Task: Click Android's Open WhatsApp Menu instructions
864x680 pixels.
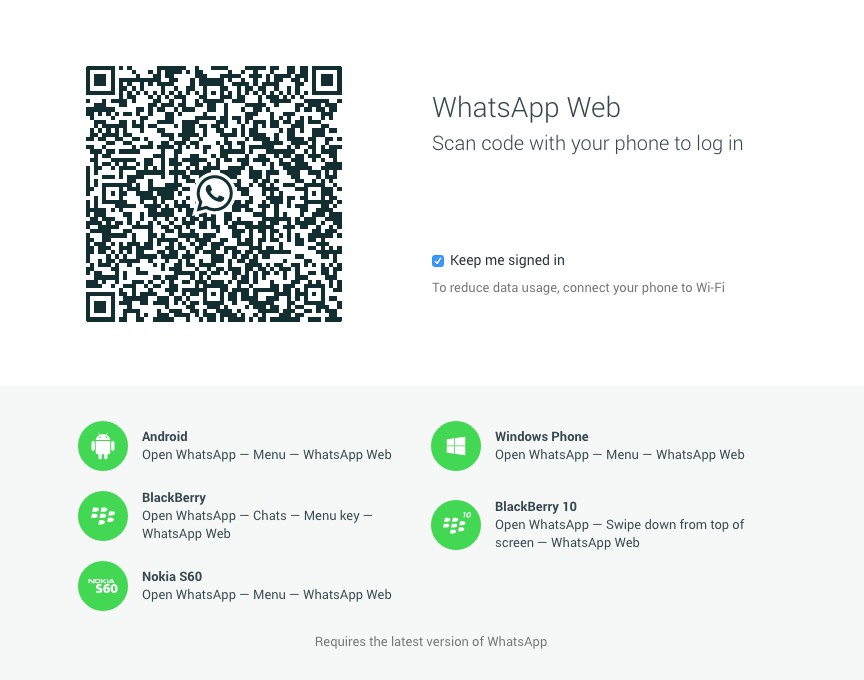Action: (x=267, y=455)
